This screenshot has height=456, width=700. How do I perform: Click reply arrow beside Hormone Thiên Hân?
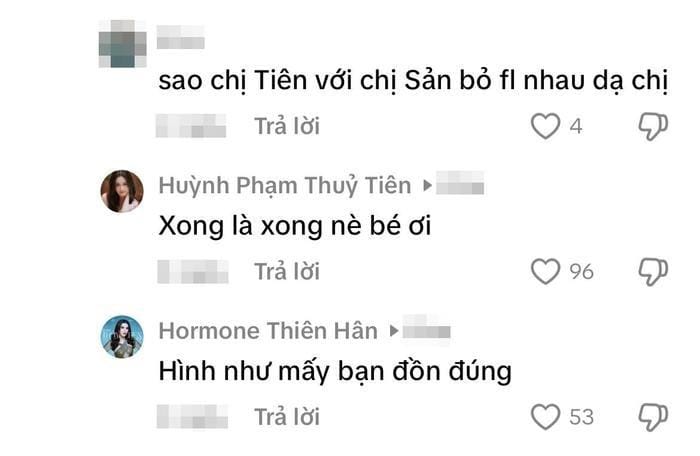393,331
